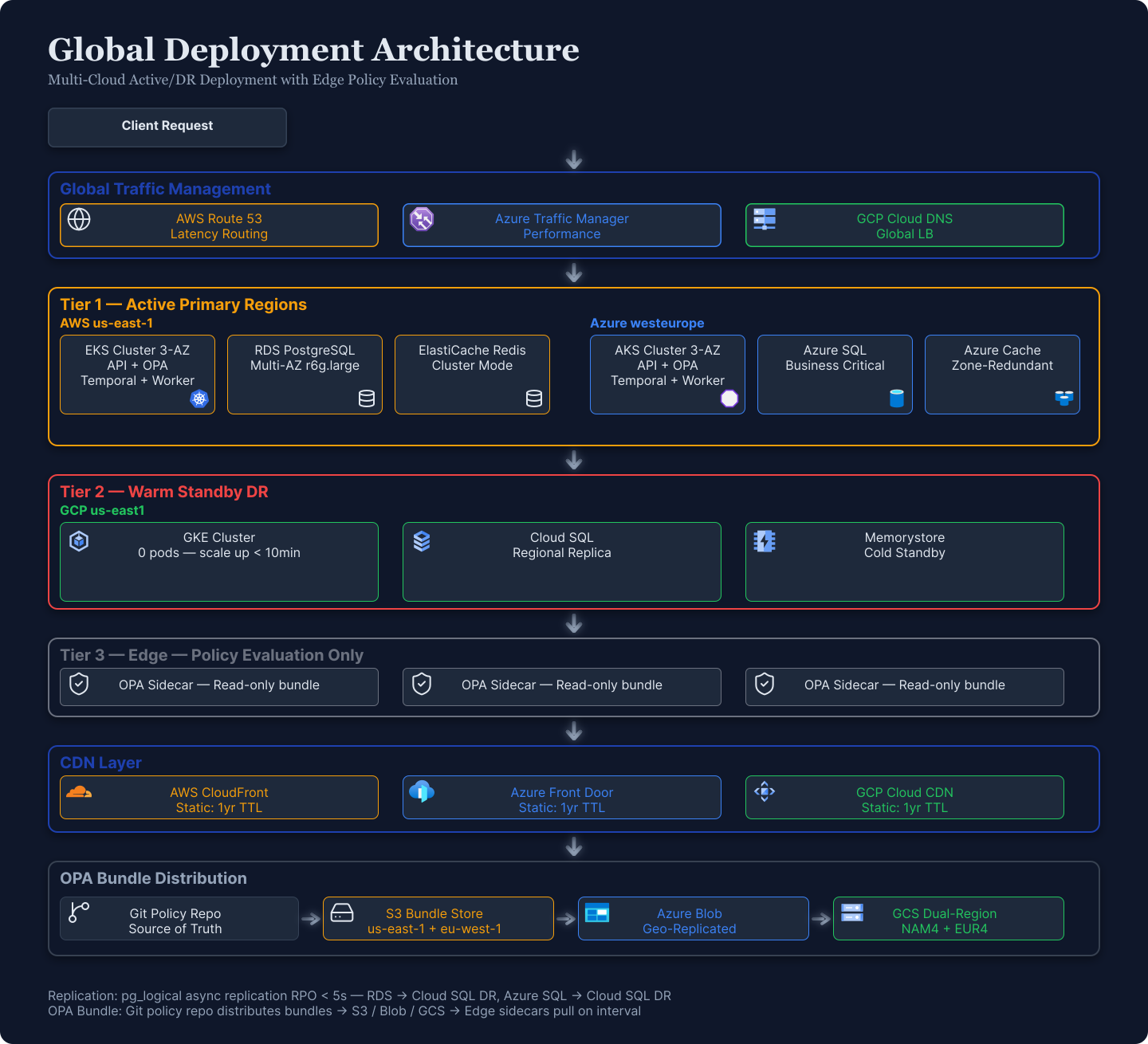Click shield icon in the middle OPA Sidecar card
The image size is (1148, 1044).
coord(422,684)
